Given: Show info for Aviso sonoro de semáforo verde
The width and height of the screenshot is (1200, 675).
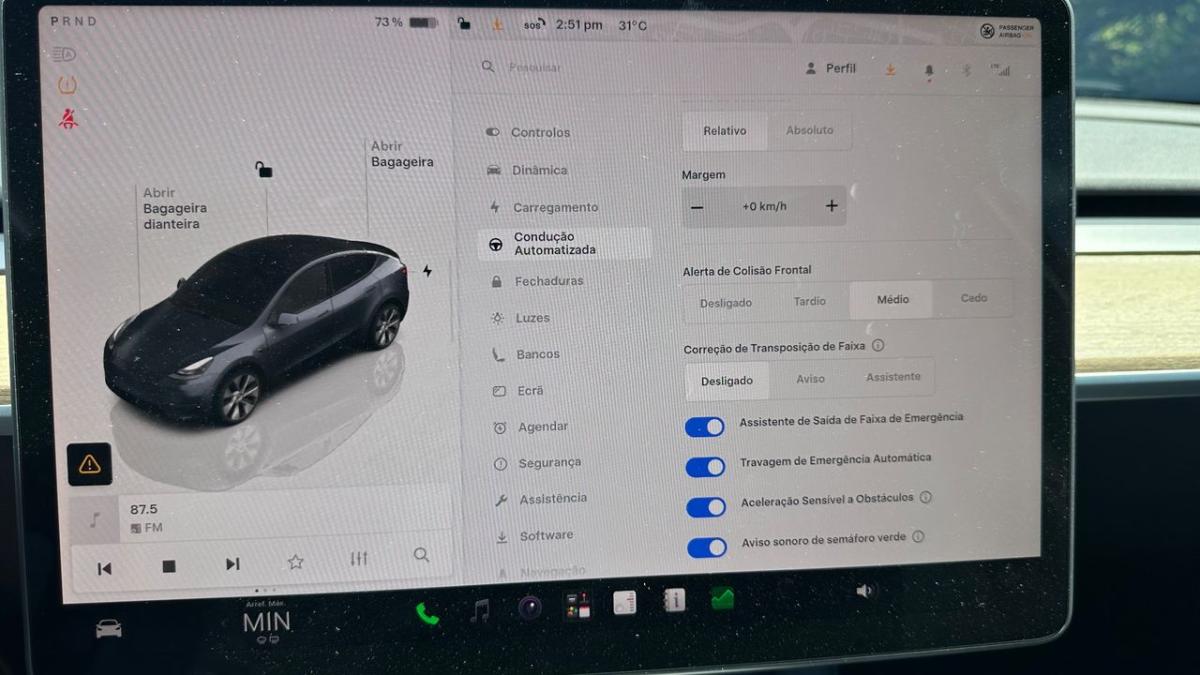Looking at the screenshot, I should pos(918,536).
